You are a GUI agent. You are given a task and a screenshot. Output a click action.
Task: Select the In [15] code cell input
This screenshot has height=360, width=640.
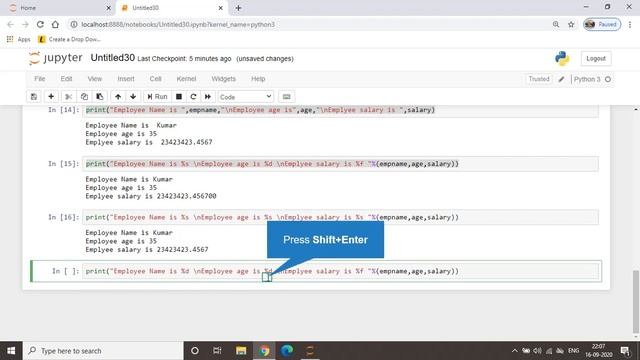340,164
